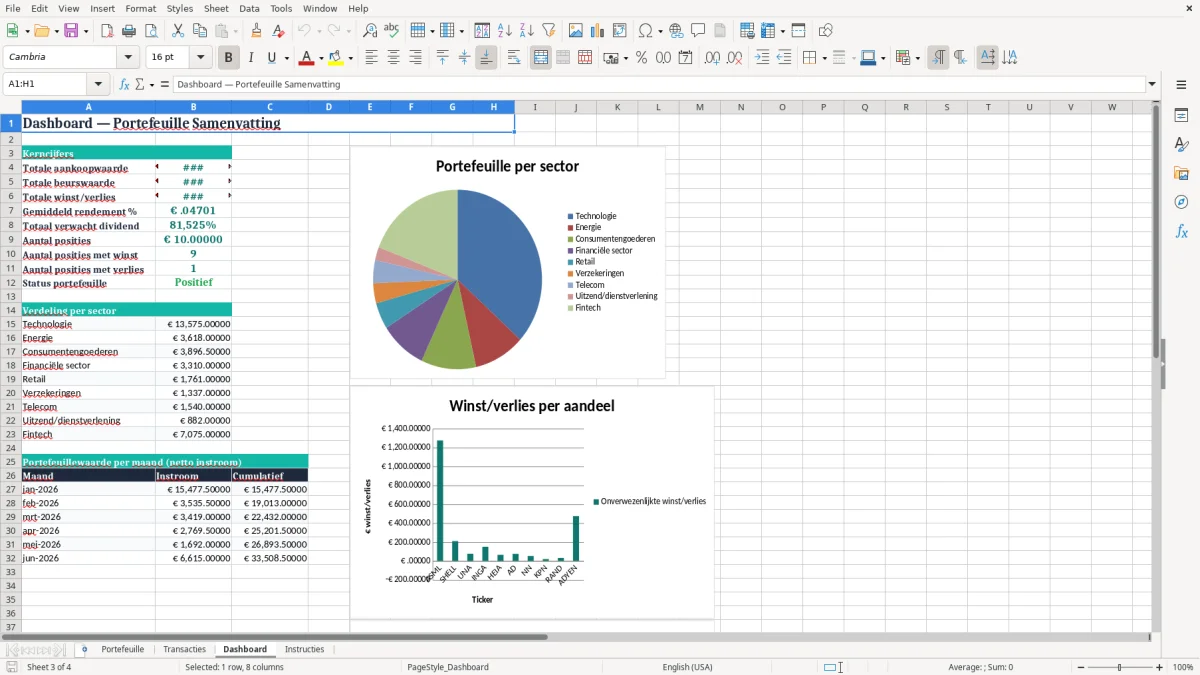Image resolution: width=1200 pixels, height=675 pixels.
Task: Click the Clone Formatting paintbrush icon
Action: point(257,31)
